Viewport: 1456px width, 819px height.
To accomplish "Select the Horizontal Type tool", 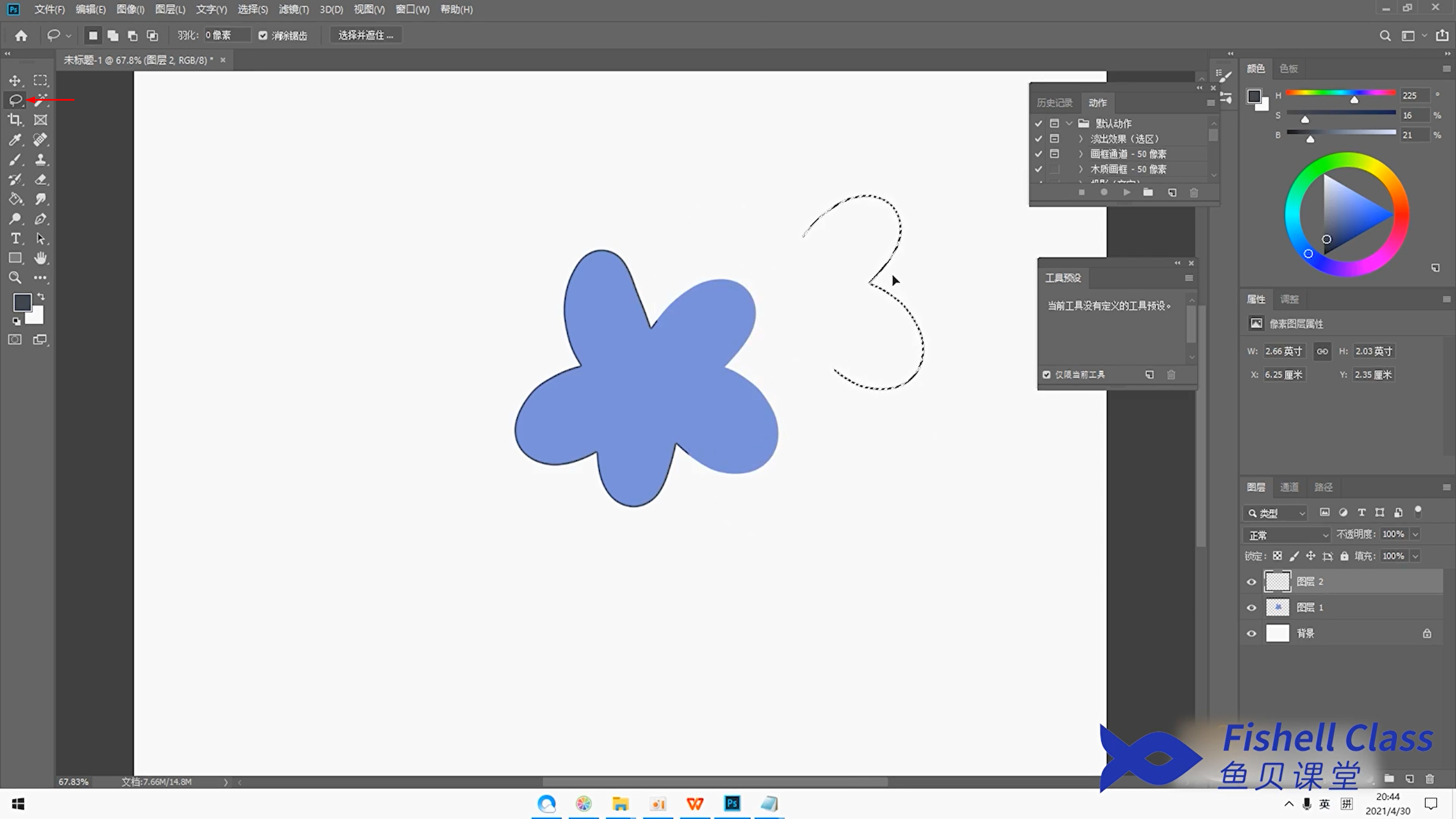I will coord(15,238).
